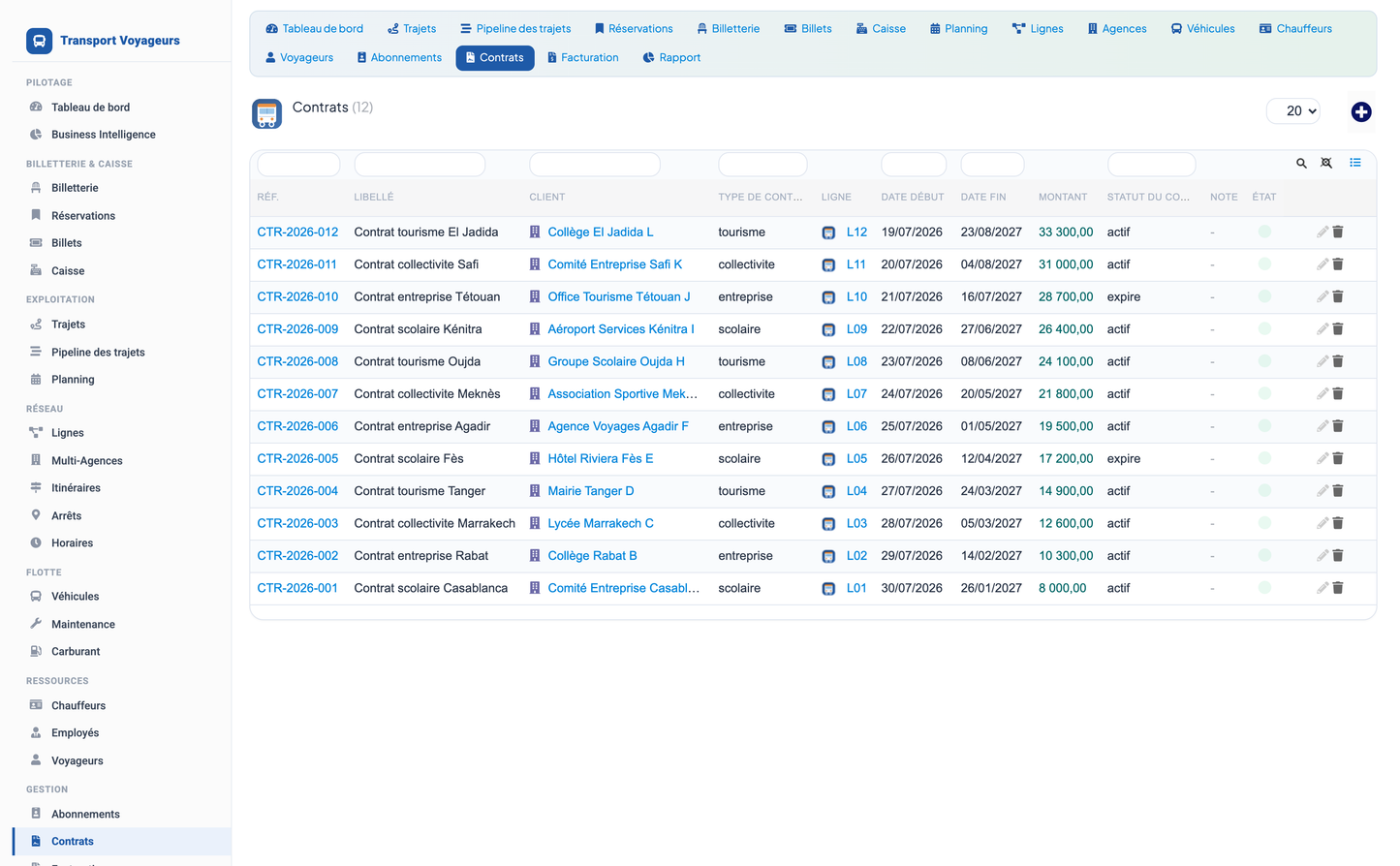Toggle the état indicator for CTR-2026-012

1264,232
